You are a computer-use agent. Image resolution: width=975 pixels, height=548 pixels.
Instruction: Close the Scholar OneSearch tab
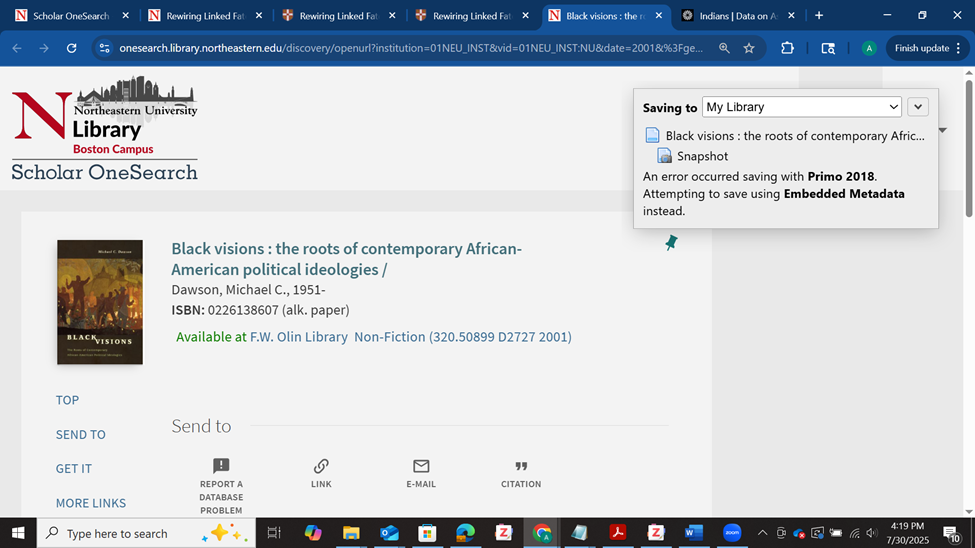tap(126, 16)
